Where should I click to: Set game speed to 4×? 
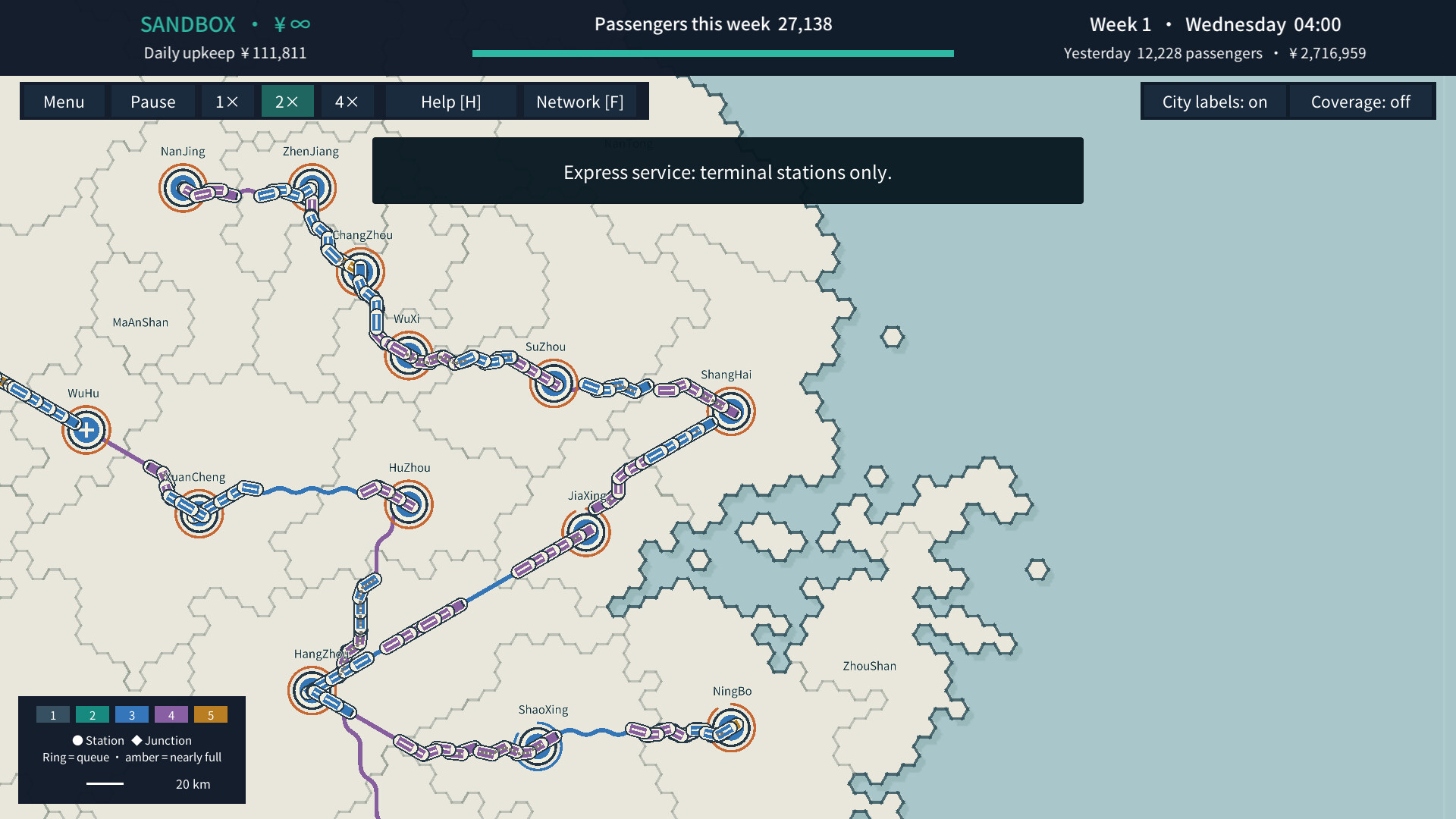347,102
